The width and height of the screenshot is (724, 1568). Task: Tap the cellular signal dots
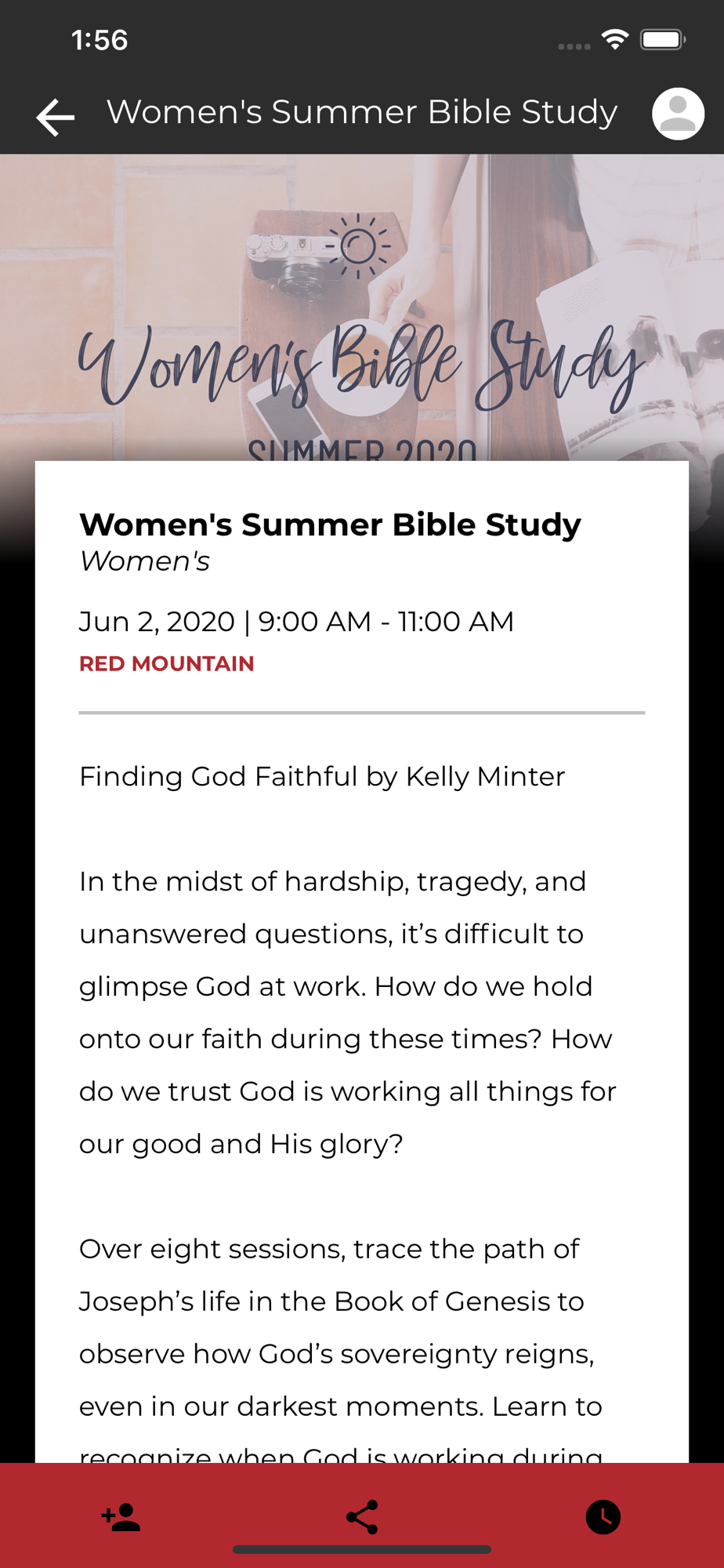(x=574, y=46)
